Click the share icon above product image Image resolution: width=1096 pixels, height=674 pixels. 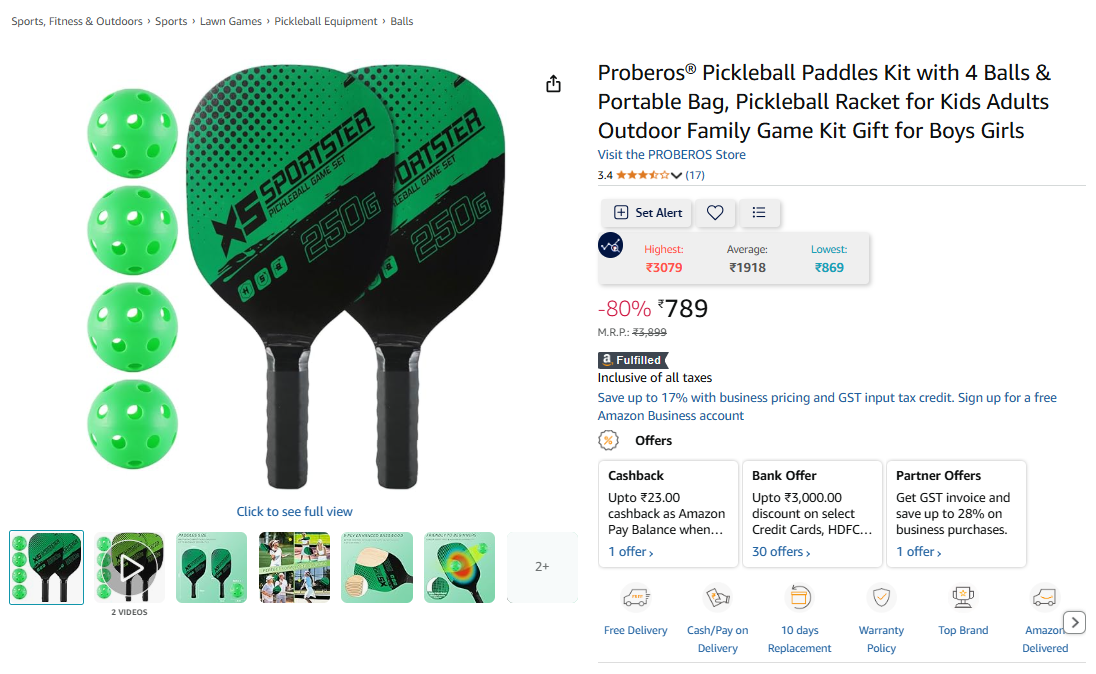[x=553, y=84]
